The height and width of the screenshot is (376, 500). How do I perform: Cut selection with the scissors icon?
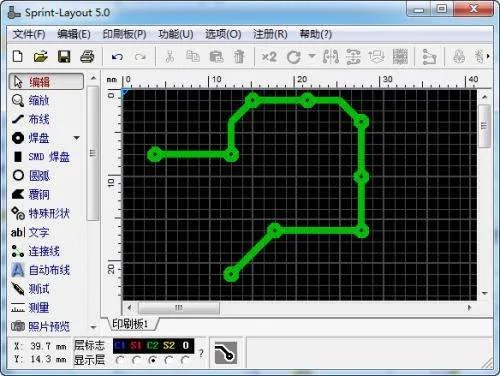(170, 57)
